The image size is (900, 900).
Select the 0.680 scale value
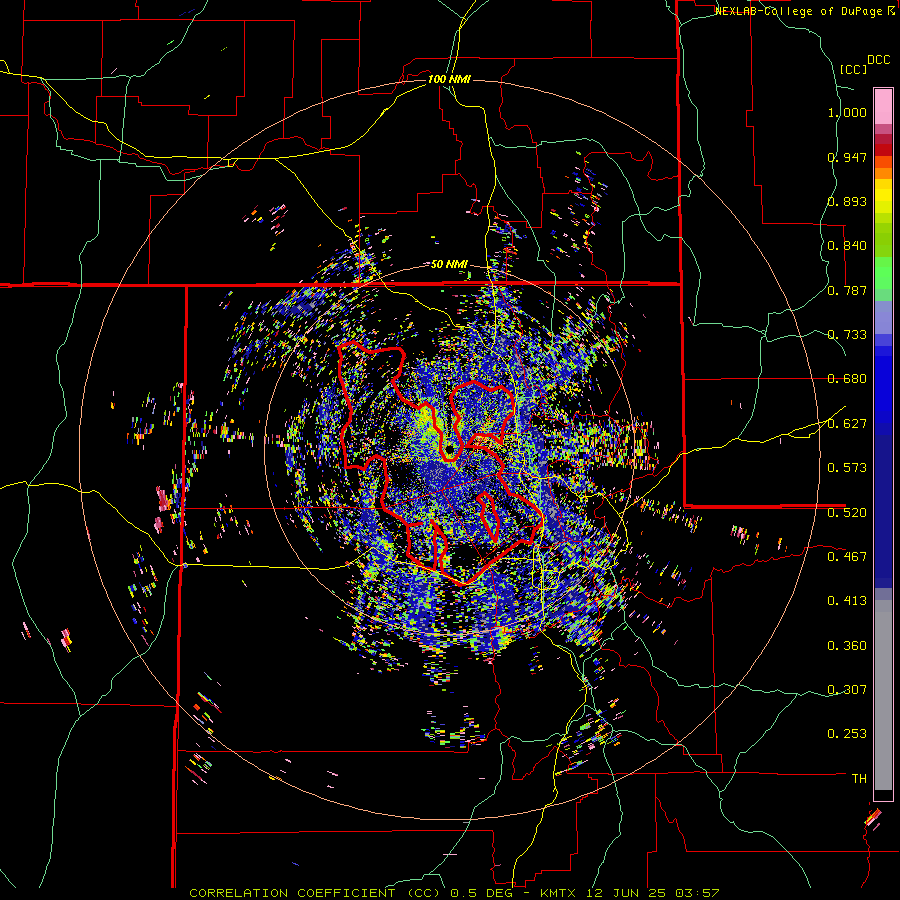[x=847, y=379]
